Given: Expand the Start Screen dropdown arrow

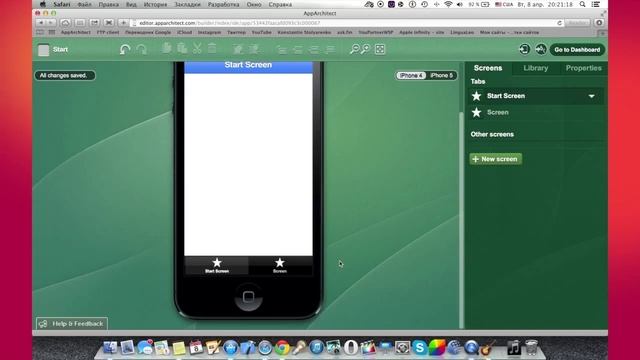Looking at the screenshot, I should click(x=591, y=96).
